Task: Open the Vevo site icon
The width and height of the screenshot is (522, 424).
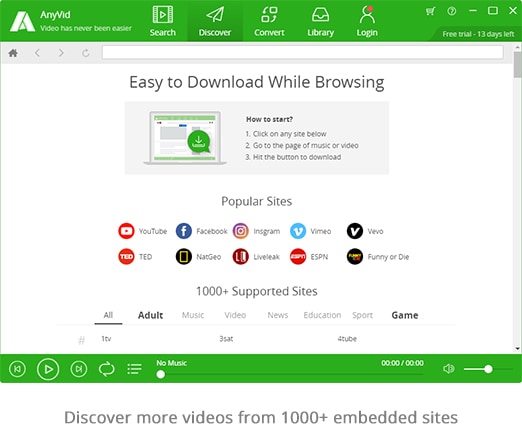Action: (355, 231)
